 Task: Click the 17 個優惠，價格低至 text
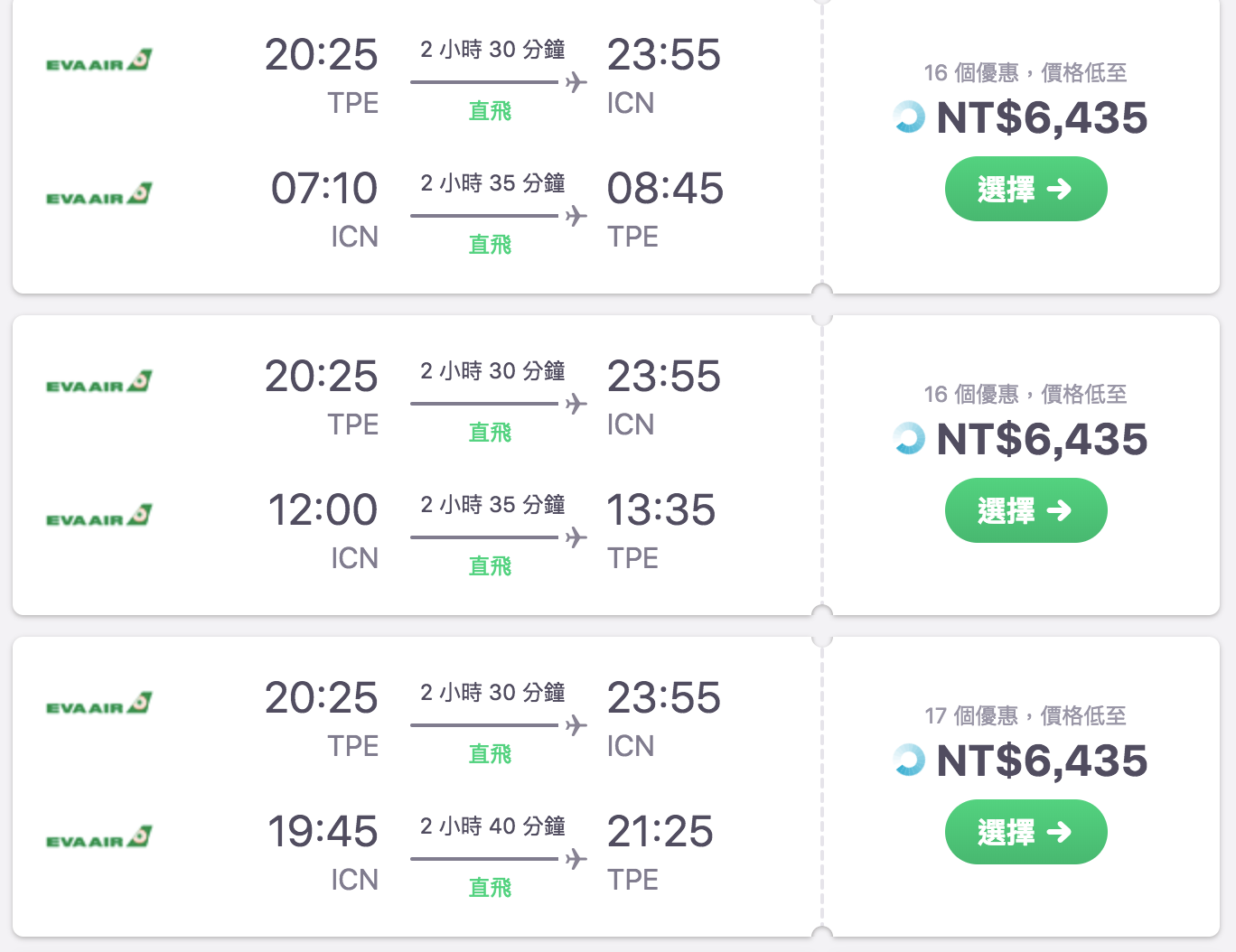pyautogui.click(x=1025, y=716)
